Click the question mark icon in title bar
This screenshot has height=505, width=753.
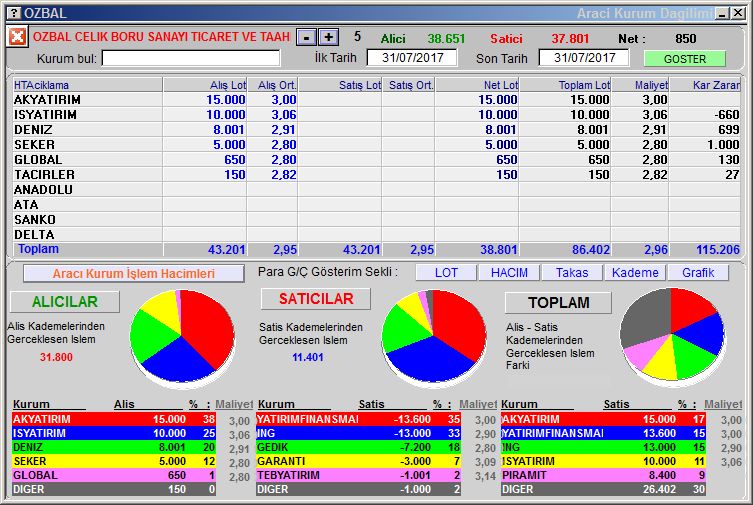(14, 13)
